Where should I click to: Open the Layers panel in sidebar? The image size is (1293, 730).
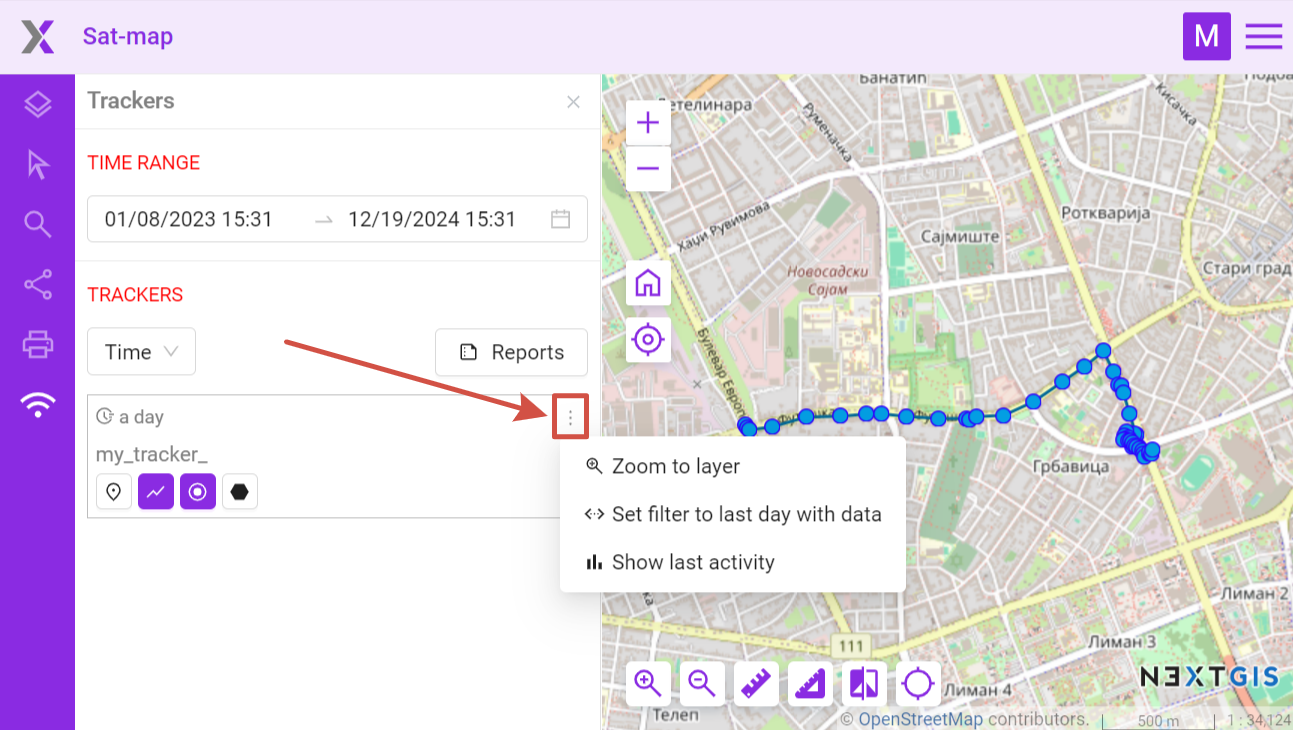[x=38, y=104]
